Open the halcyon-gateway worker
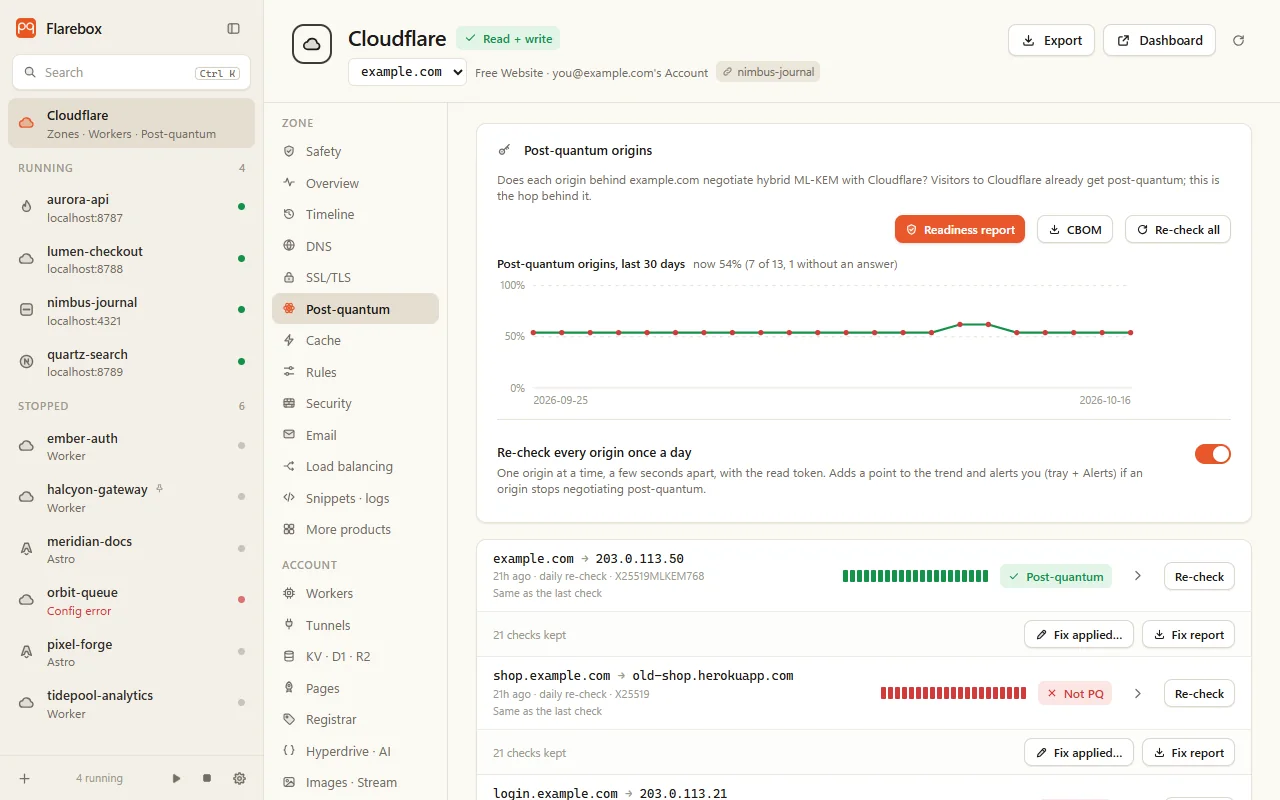This screenshot has width=1280, height=800. tap(131, 497)
